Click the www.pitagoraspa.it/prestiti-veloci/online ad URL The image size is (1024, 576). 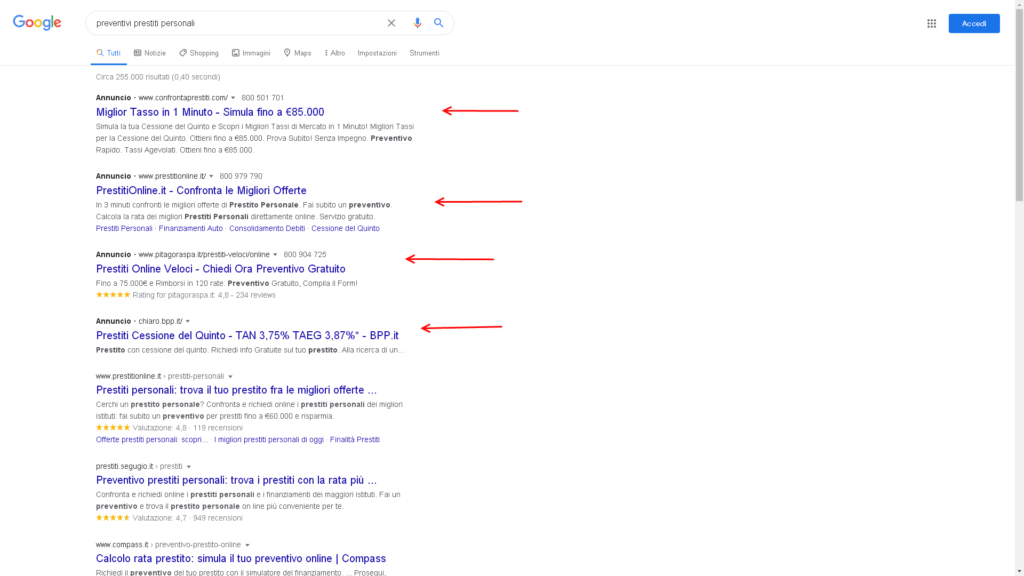coord(204,255)
